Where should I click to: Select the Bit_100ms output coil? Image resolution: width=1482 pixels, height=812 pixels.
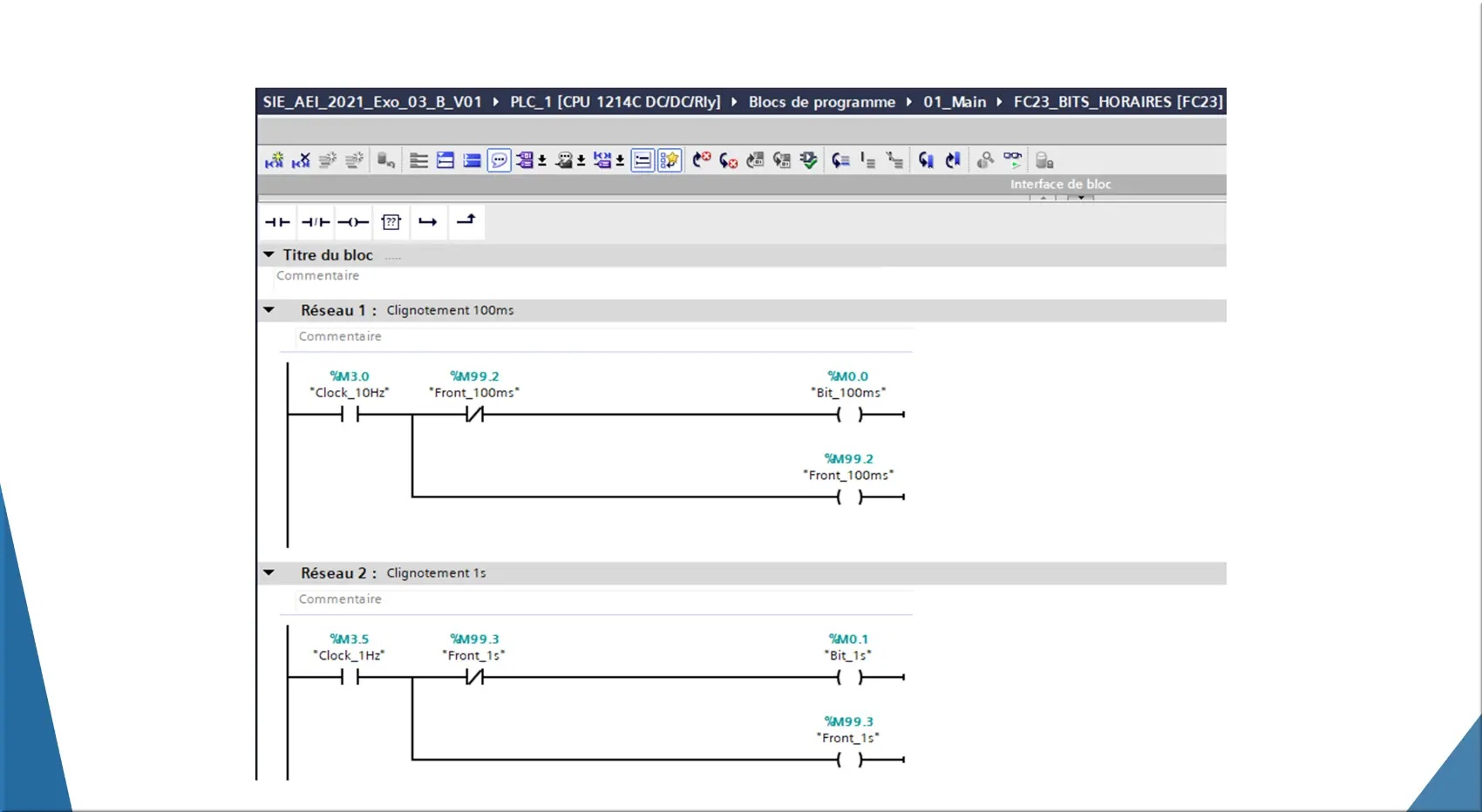[x=849, y=416]
